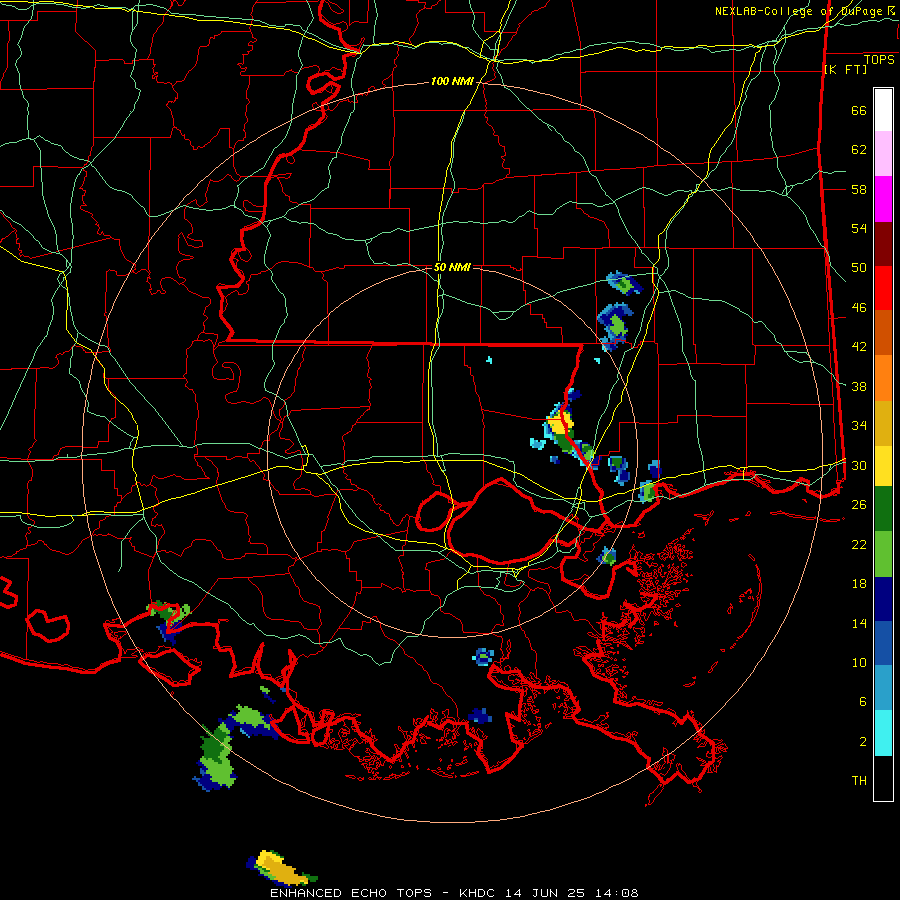This screenshot has width=900, height=900.
Task: Click the cyan legend swatch
Action: click(883, 733)
